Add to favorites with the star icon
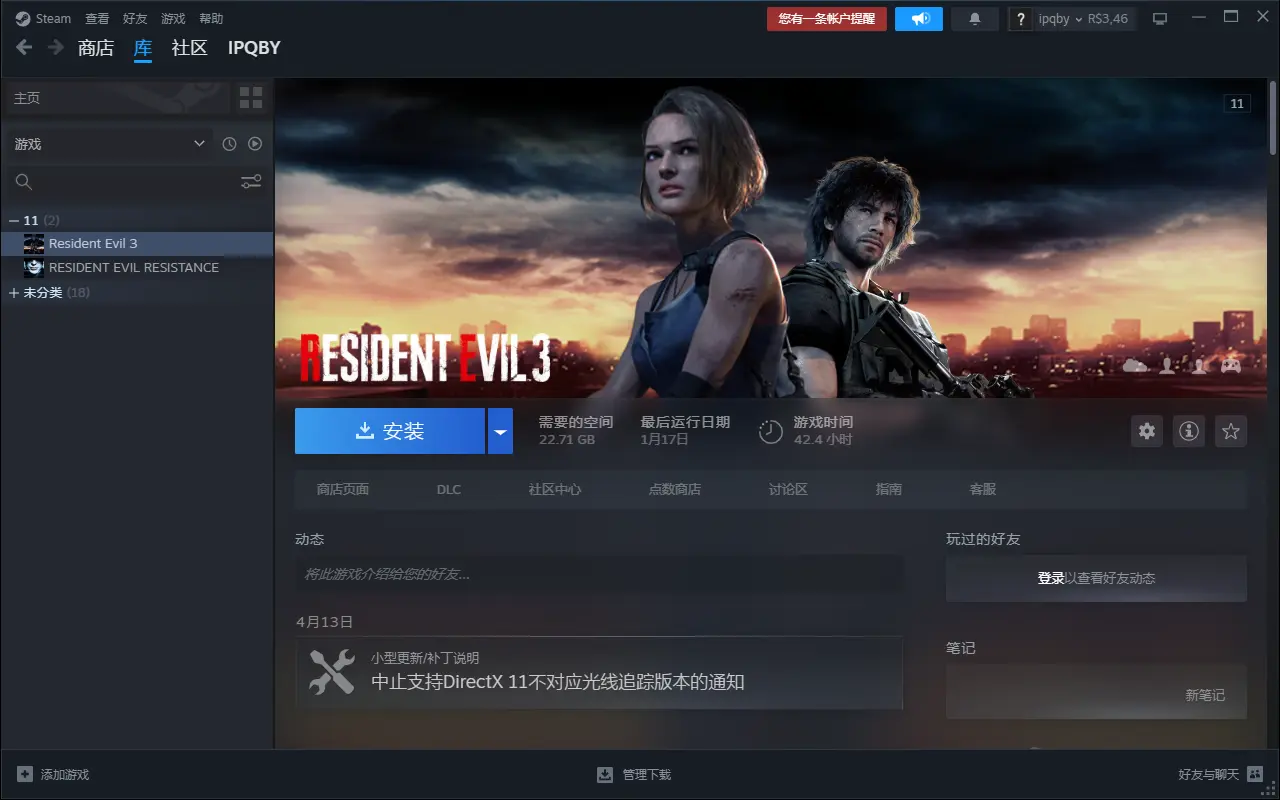Viewport: 1280px width, 800px height. point(1231,431)
